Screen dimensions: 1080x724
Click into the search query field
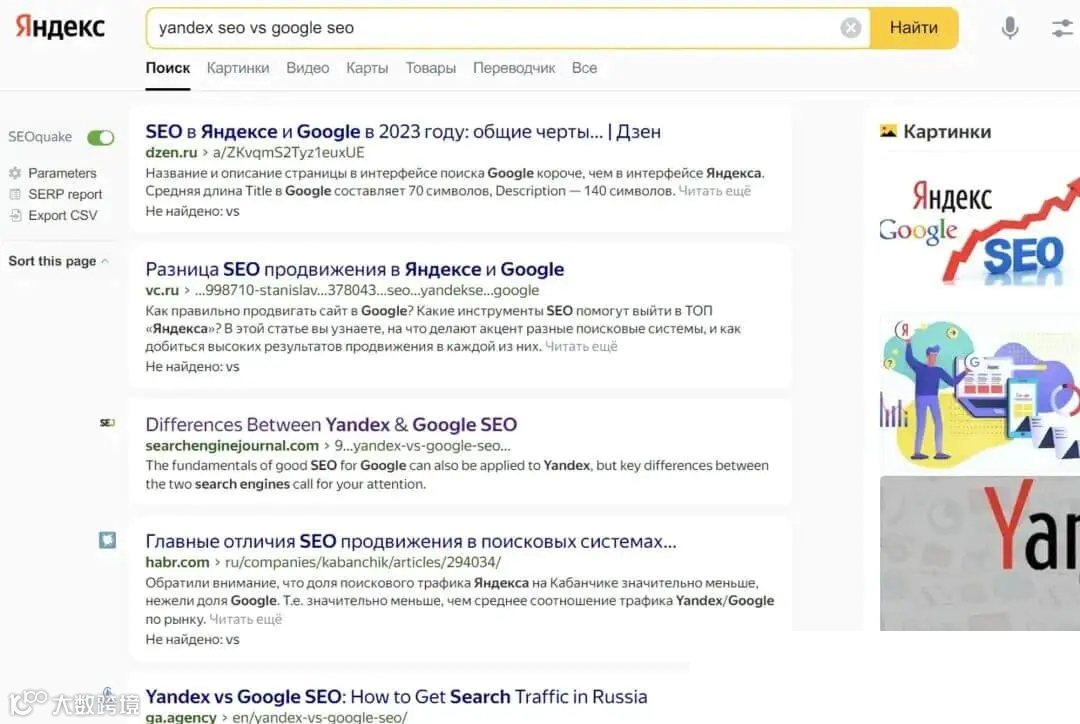[490, 28]
